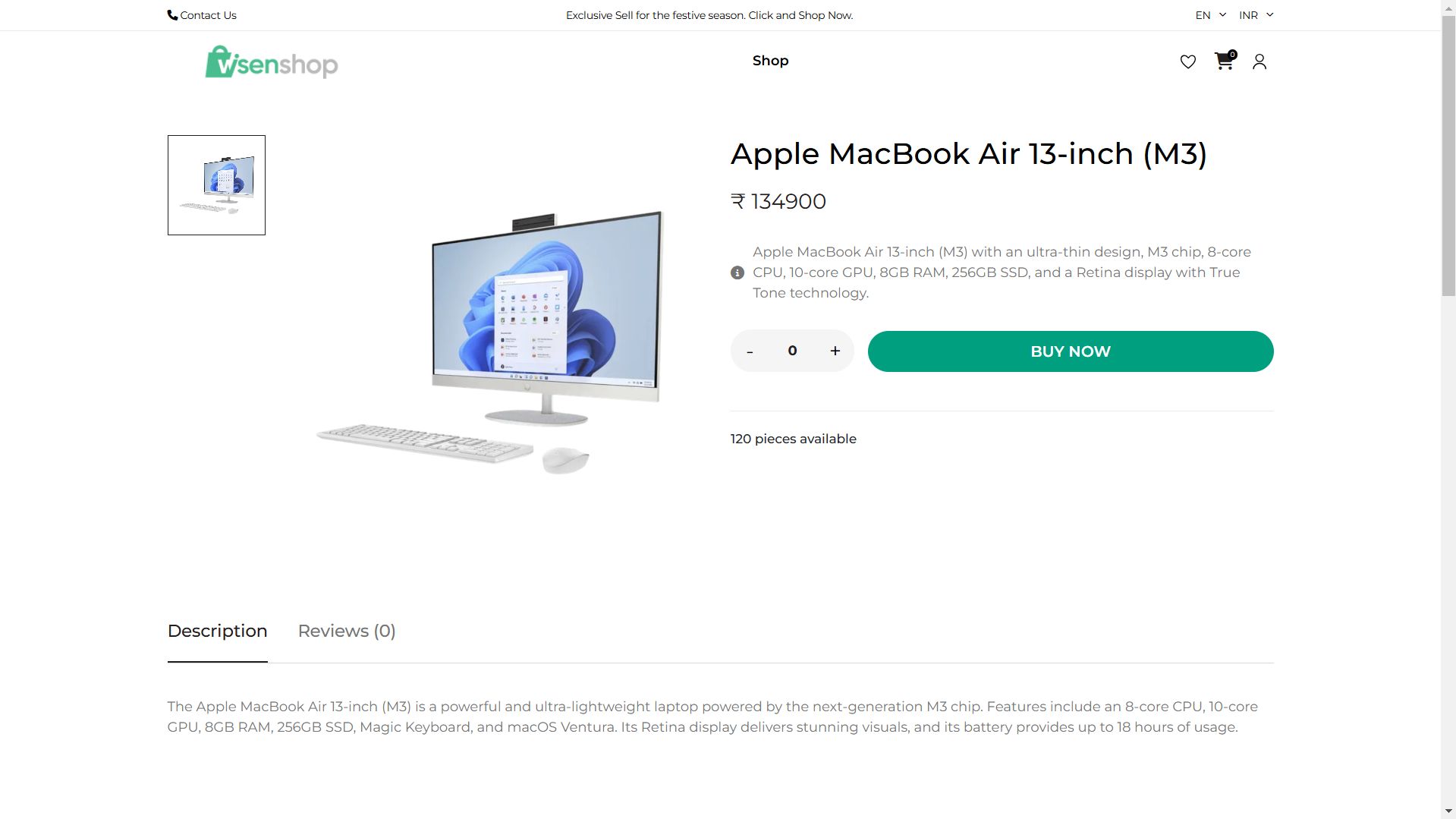Switch to the Reviews (0) tab
The height and width of the screenshot is (819, 1456).
click(x=347, y=631)
